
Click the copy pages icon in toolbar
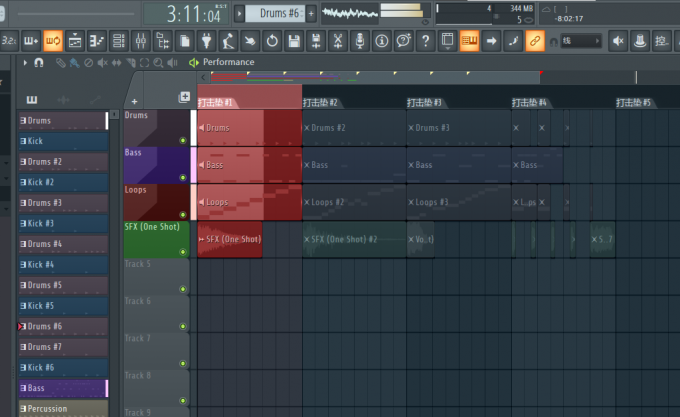(185, 41)
